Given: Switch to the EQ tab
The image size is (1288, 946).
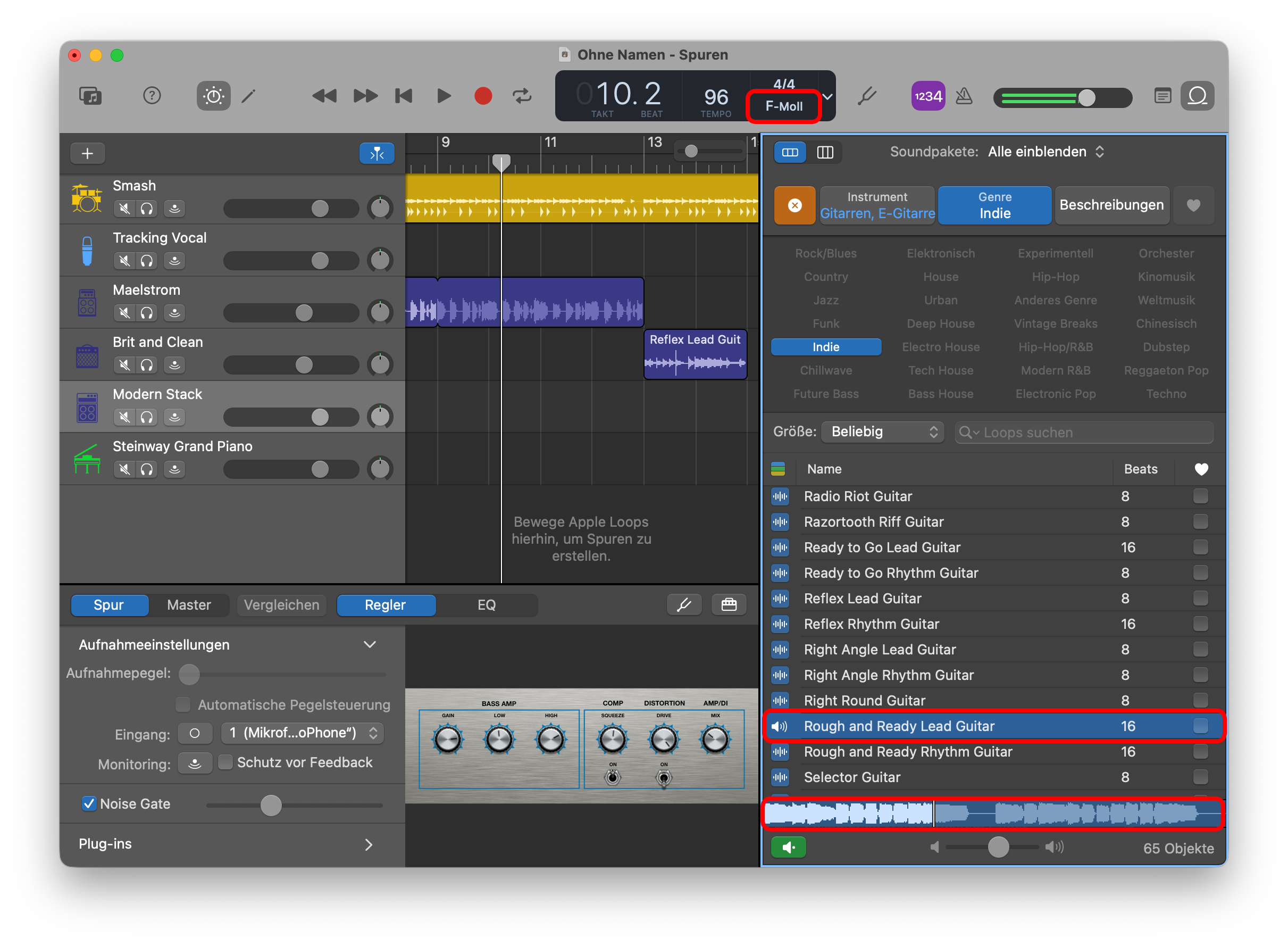Looking at the screenshot, I should click(x=487, y=605).
